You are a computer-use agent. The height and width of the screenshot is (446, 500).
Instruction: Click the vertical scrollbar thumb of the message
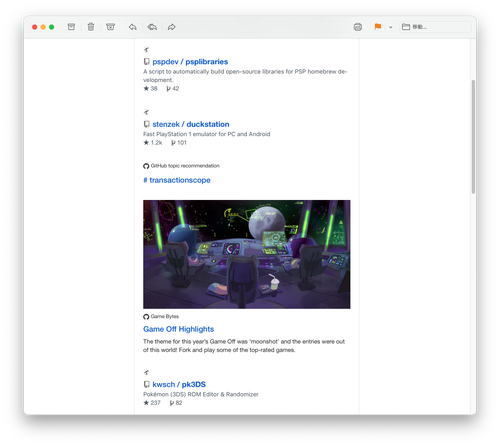coord(473,137)
